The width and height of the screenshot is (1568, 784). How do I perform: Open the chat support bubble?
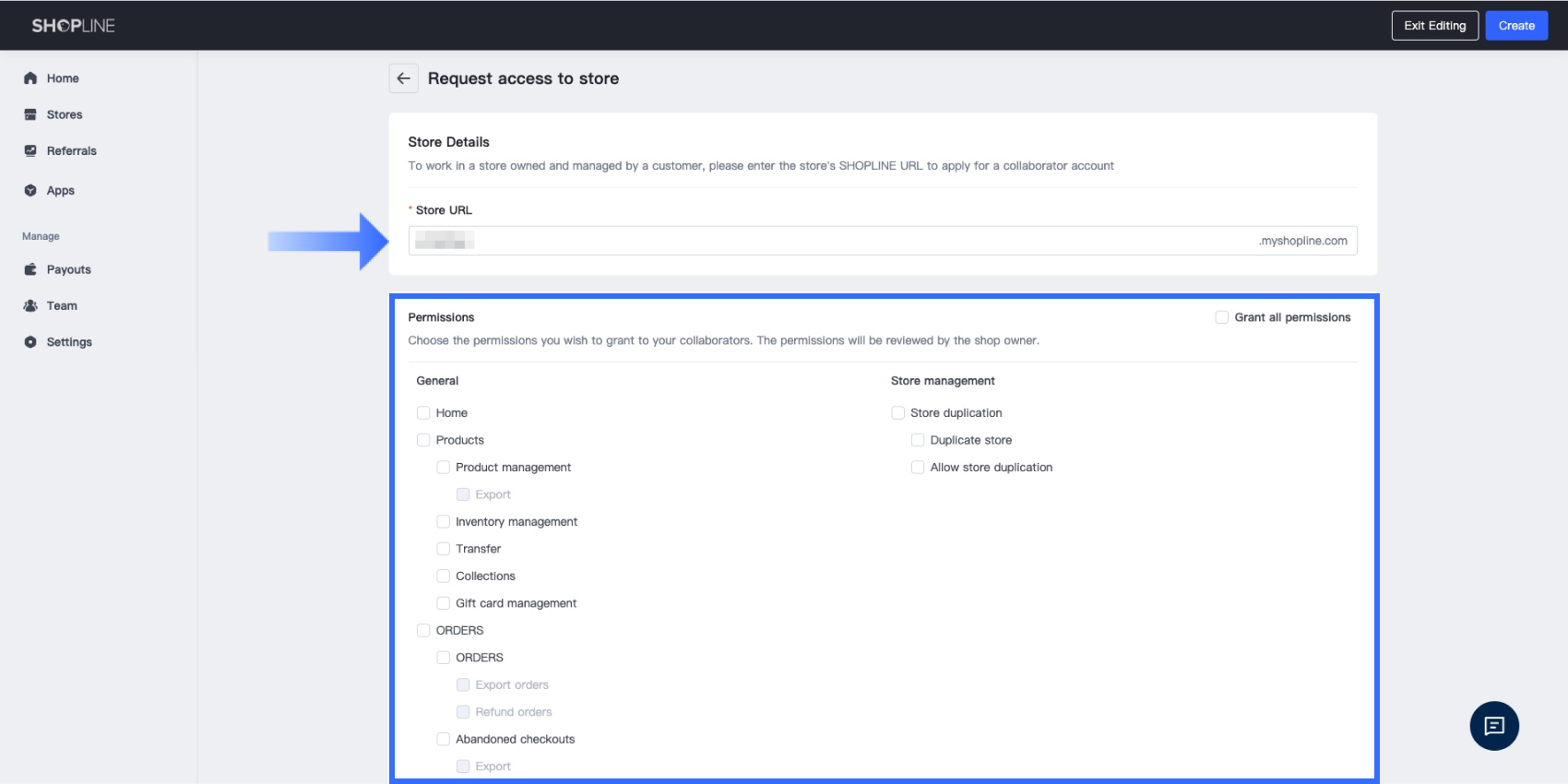point(1494,726)
